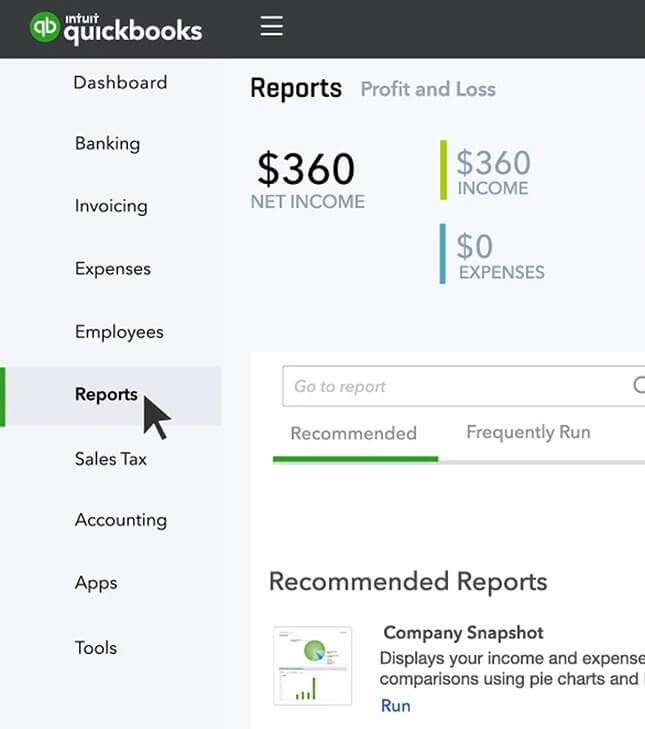Click the search magnifier icon in report field
This screenshot has width=645, height=729.
pyautogui.click(x=639, y=385)
